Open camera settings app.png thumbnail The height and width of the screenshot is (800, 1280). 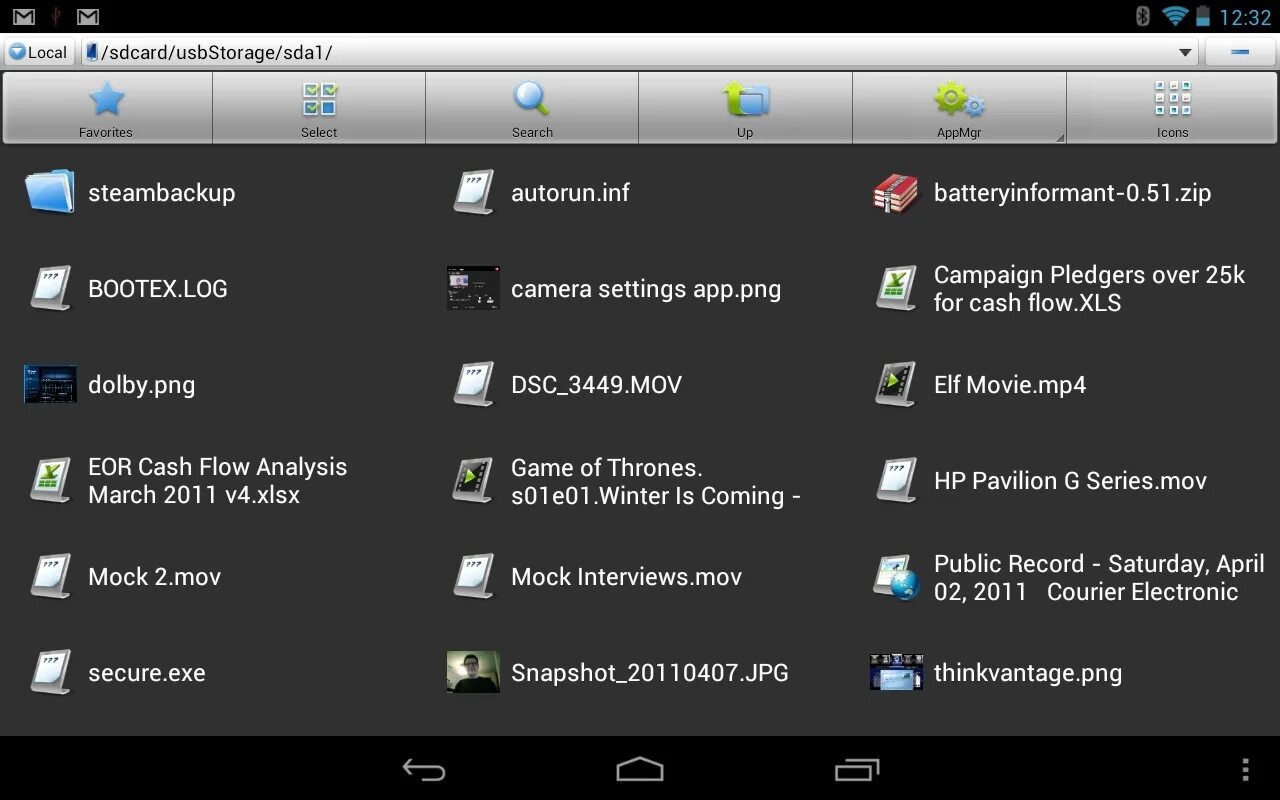[x=473, y=288]
